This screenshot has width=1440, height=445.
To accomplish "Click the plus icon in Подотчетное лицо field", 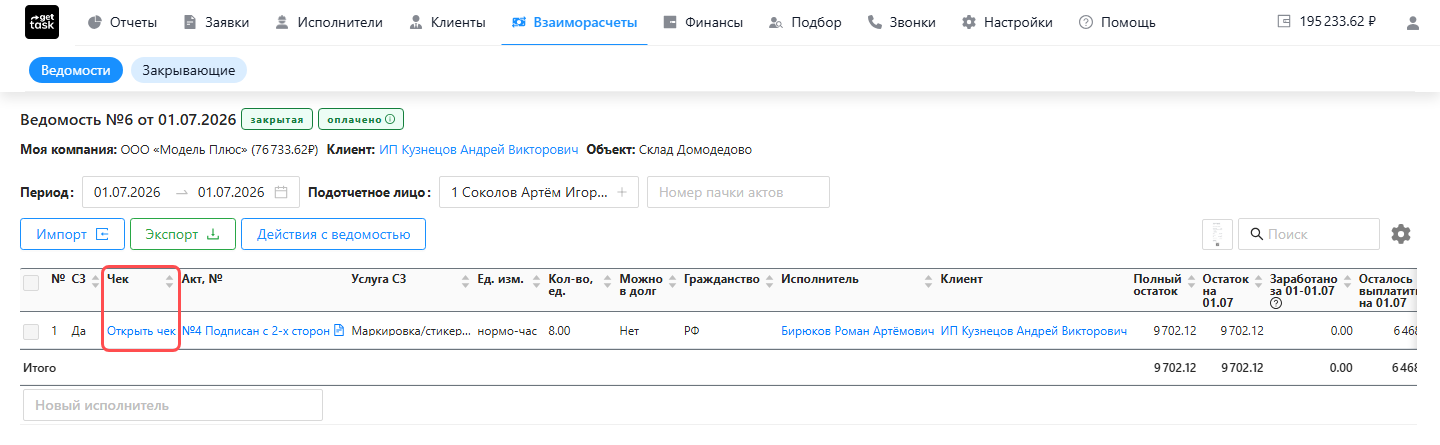I will click(621, 192).
